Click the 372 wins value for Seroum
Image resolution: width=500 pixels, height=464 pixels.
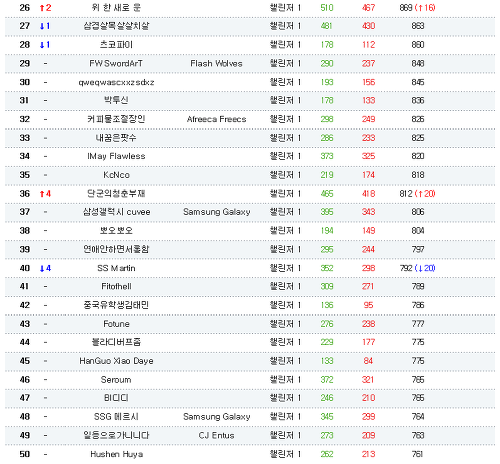327,380
